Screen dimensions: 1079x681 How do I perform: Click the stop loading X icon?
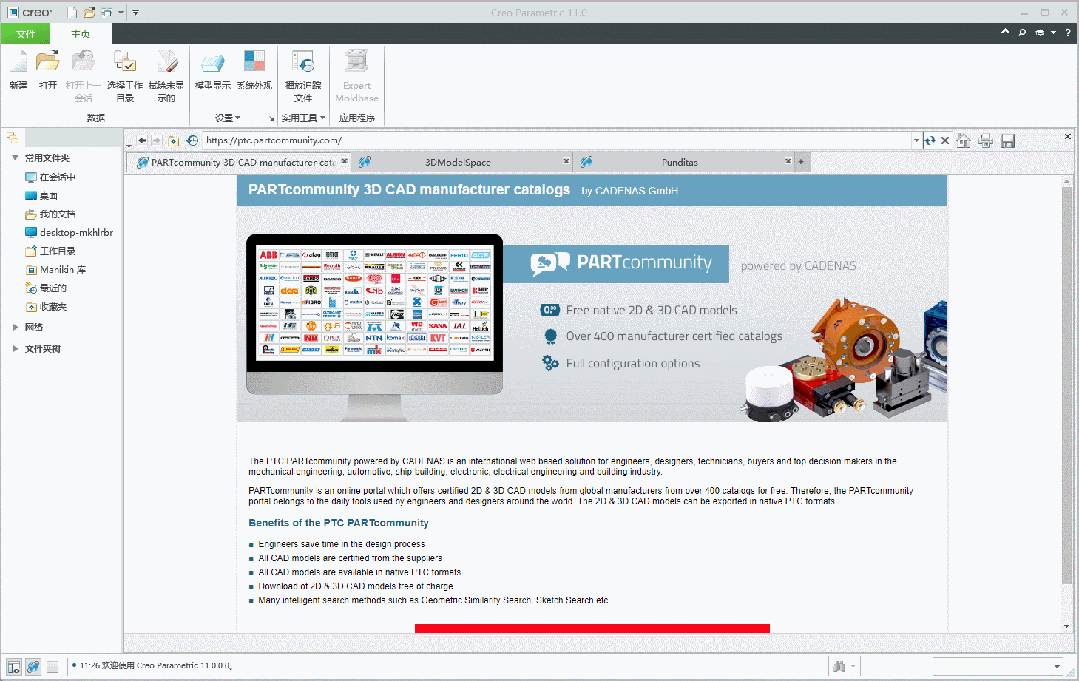click(x=945, y=140)
